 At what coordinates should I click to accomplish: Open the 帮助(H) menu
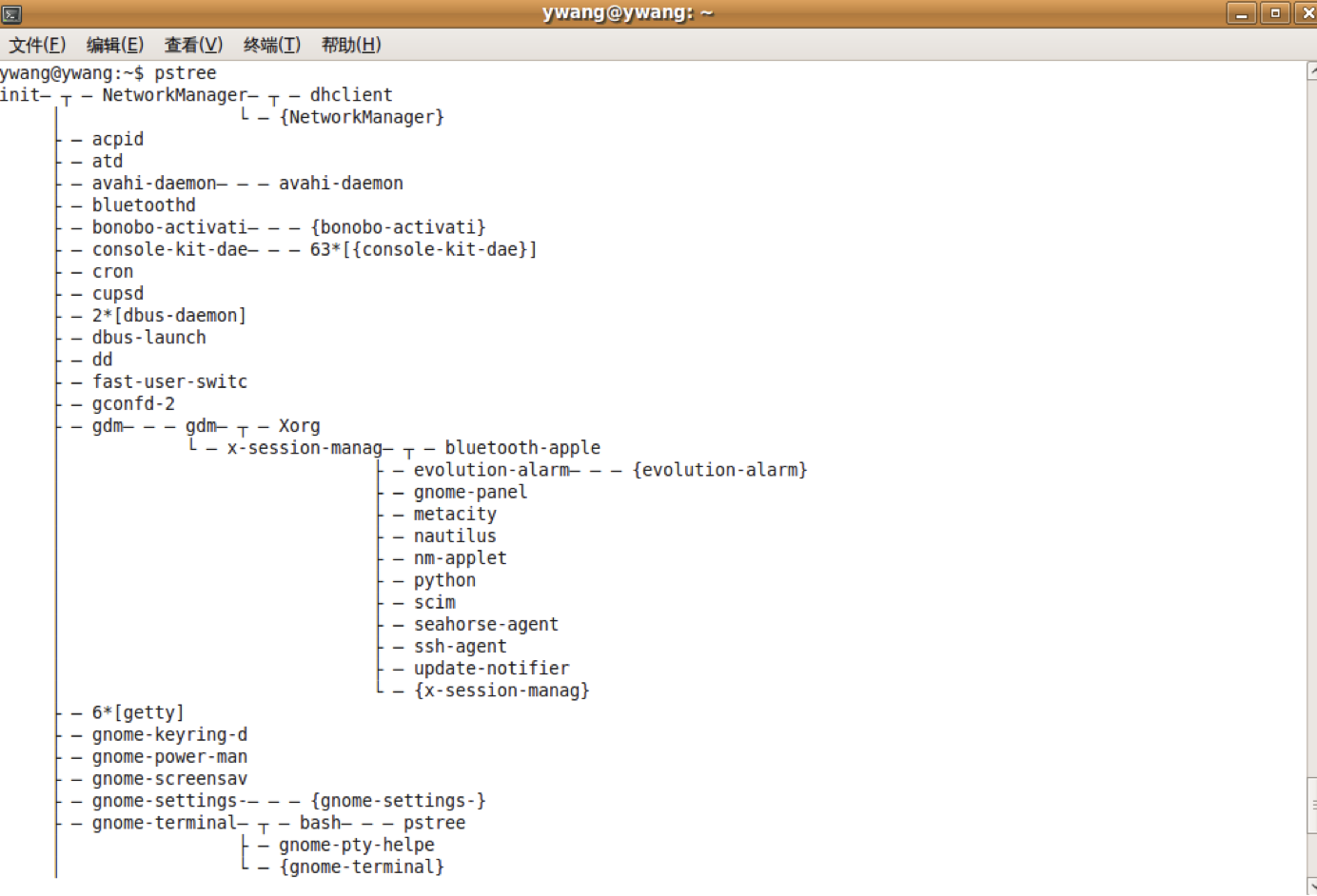click(351, 45)
